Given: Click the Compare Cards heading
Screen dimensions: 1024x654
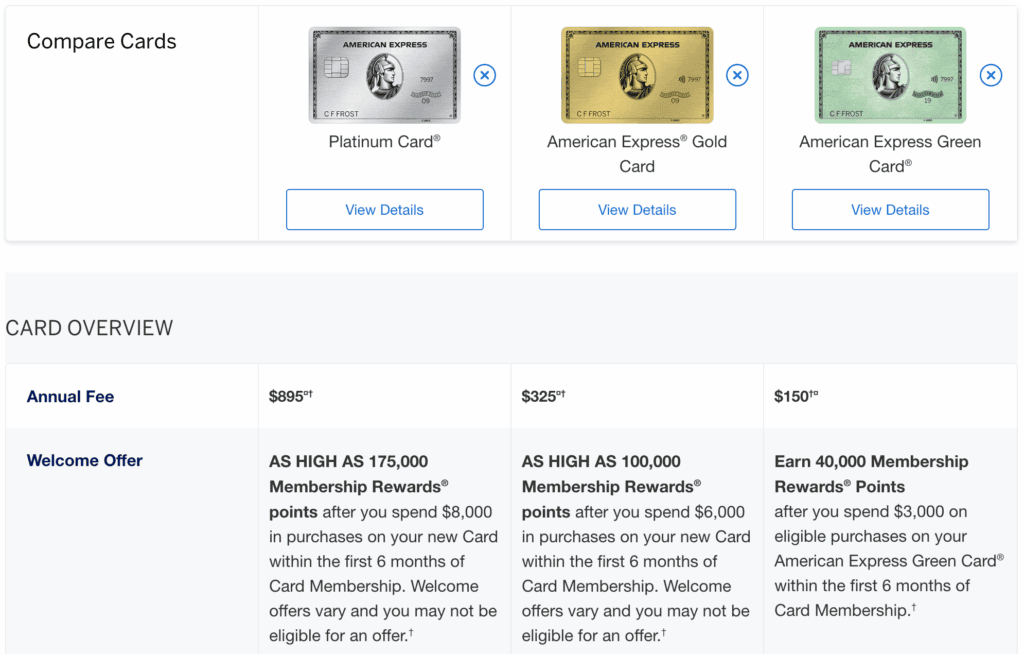Looking at the screenshot, I should (101, 42).
